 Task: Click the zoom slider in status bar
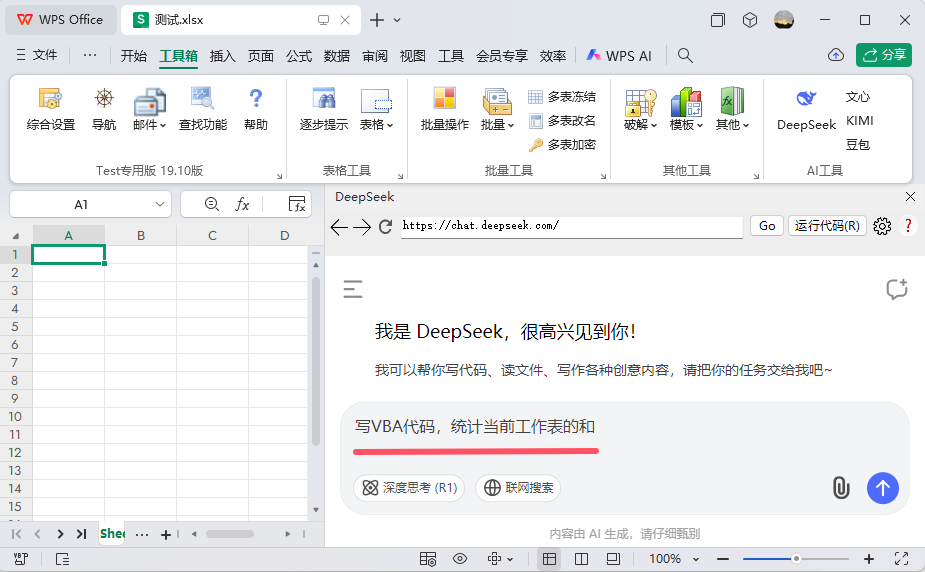pos(796,559)
